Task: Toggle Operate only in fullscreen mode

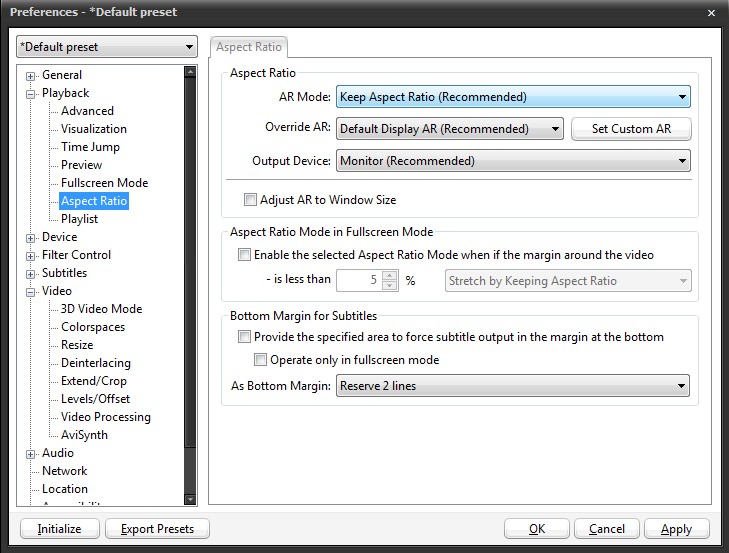Action: tap(260, 360)
